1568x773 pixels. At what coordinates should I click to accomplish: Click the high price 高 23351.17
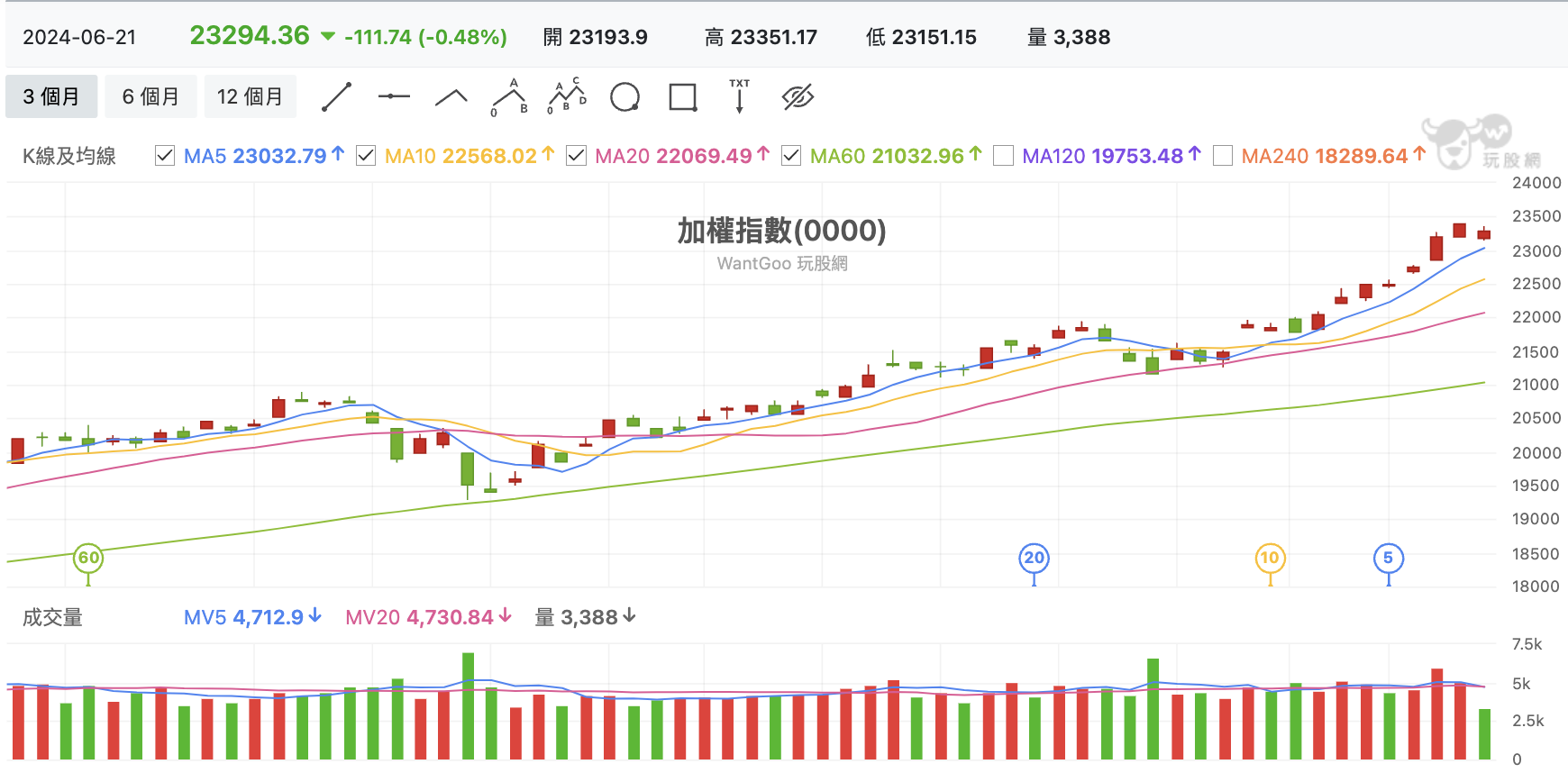(x=761, y=37)
